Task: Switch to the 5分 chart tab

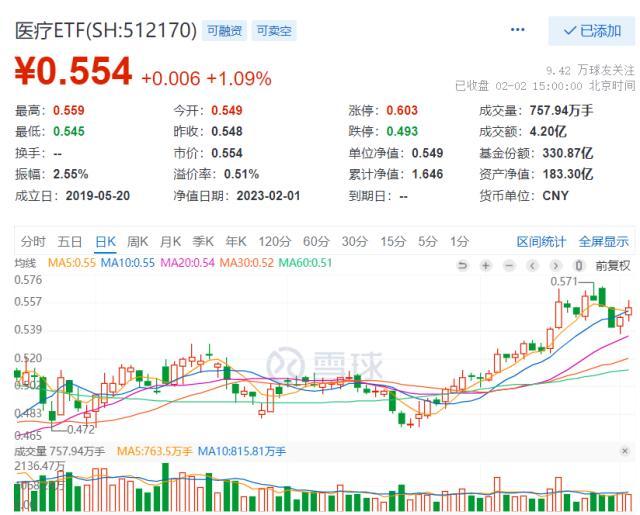Action: tap(427, 241)
